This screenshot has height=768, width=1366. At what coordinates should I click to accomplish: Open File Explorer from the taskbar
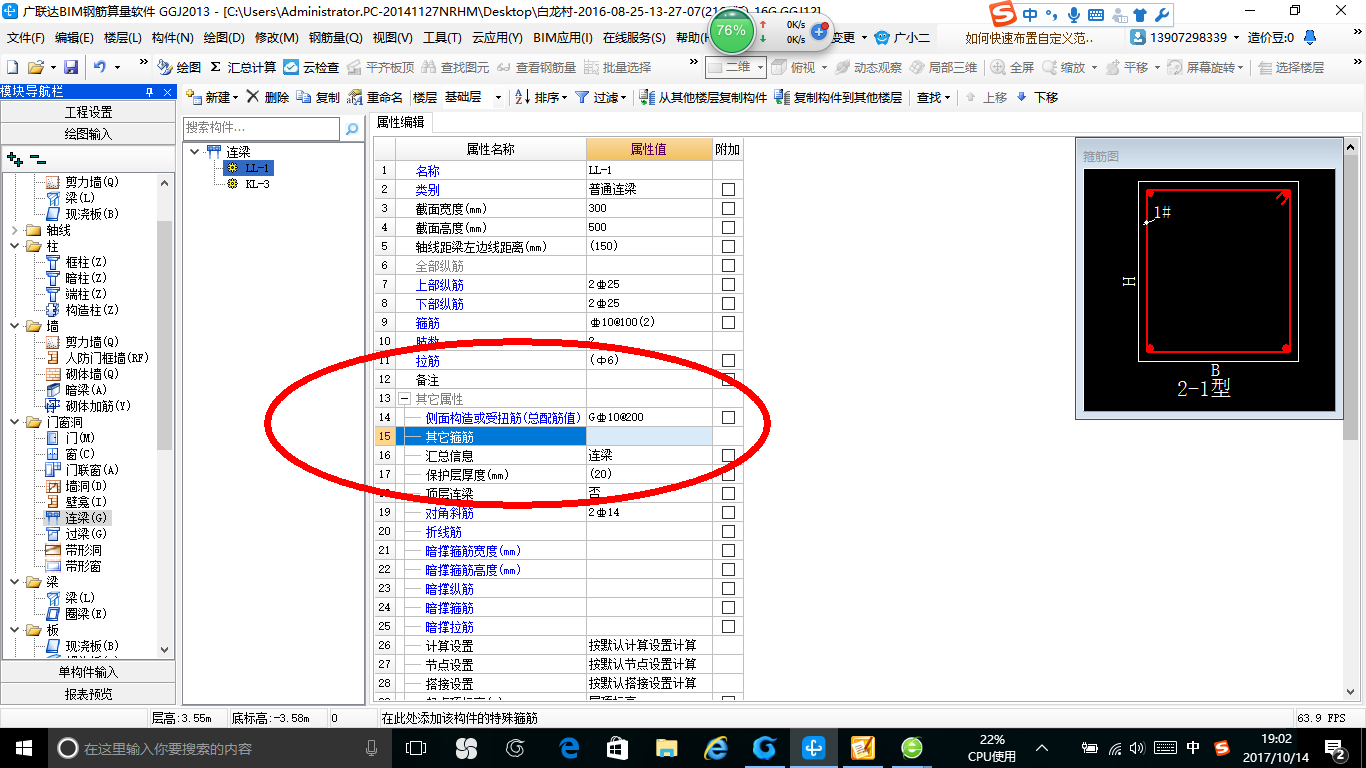666,747
